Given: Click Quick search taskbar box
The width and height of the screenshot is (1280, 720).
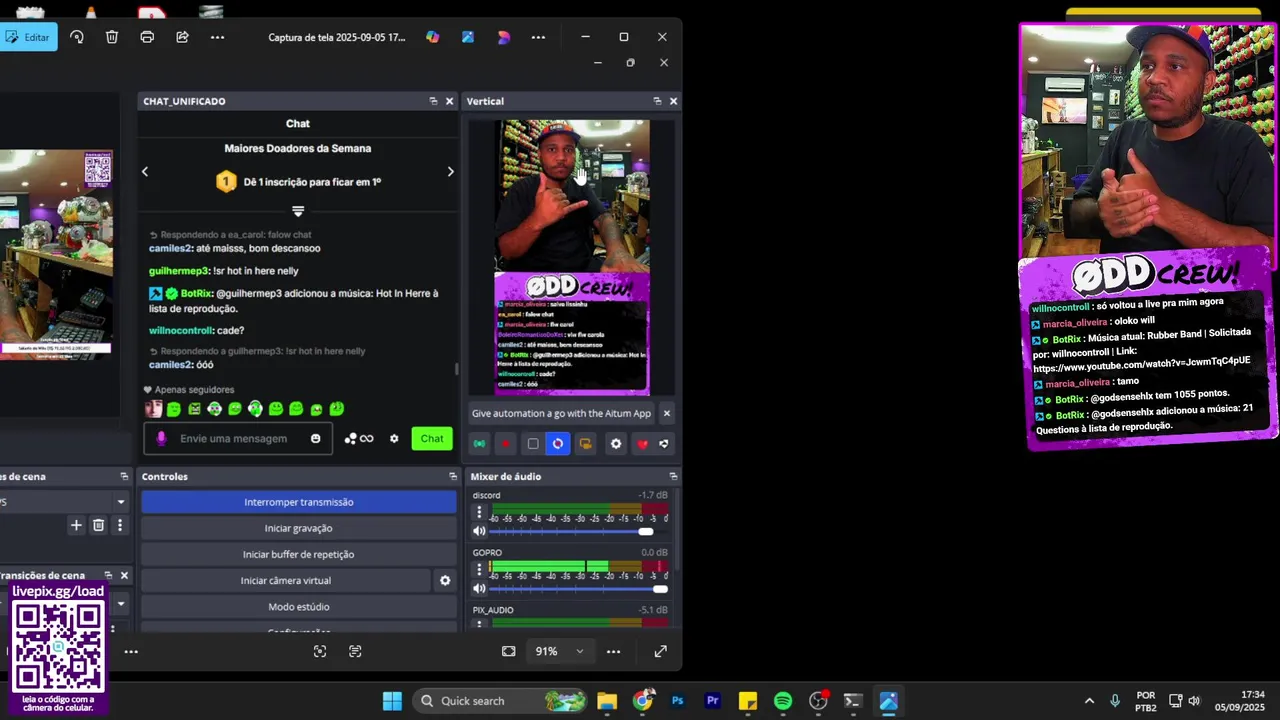Looking at the screenshot, I should [x=500, y=701].
